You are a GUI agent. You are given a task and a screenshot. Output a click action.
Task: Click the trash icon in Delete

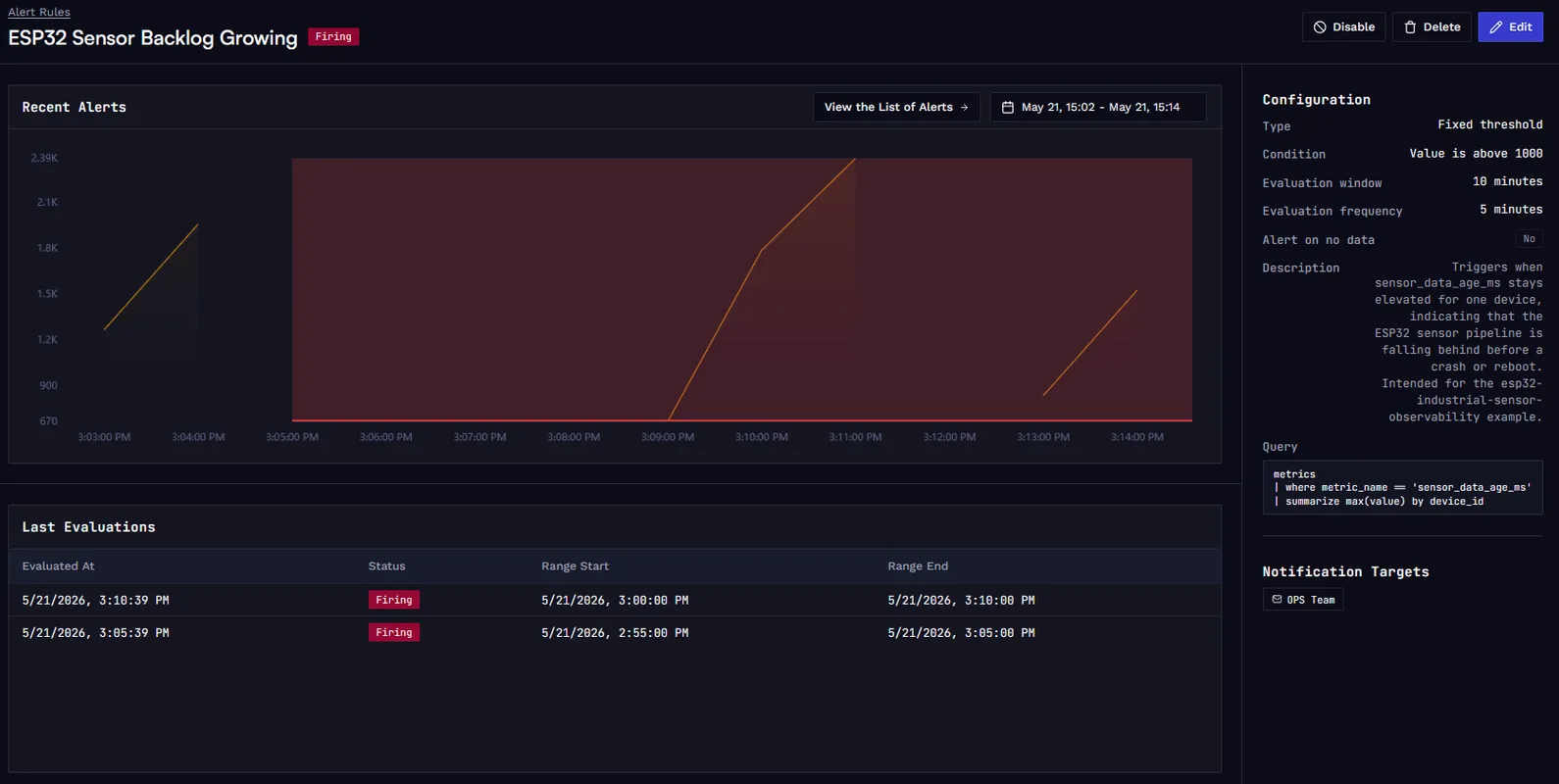1410,27
